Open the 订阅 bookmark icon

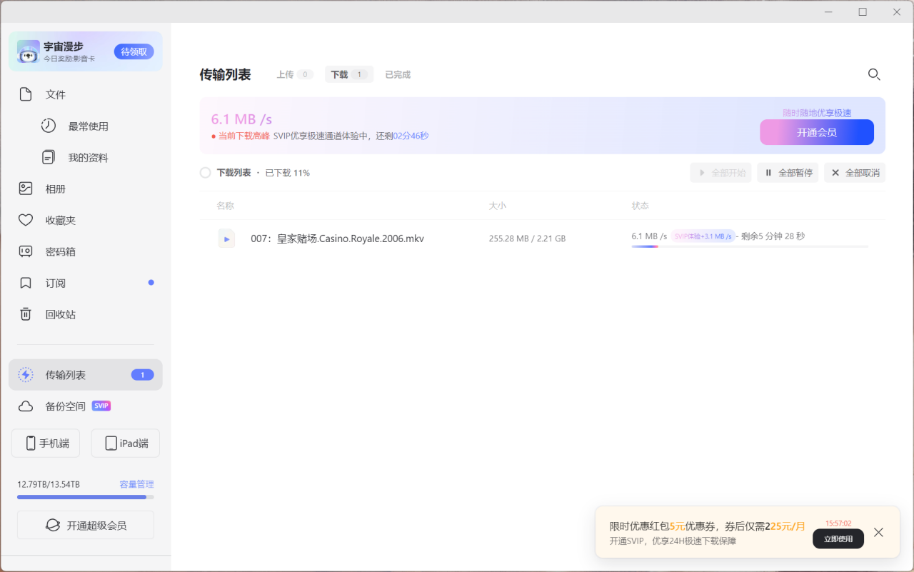click(25, 283)
